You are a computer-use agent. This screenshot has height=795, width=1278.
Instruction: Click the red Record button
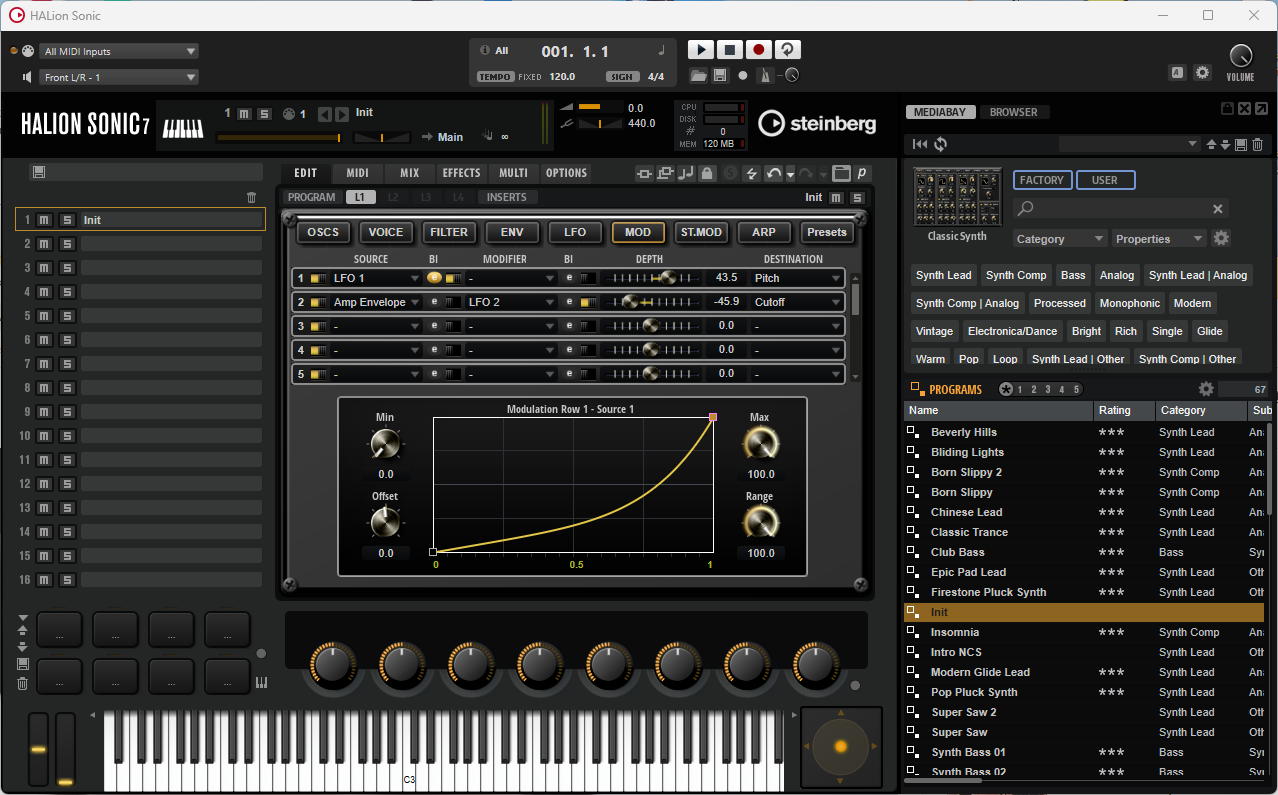click(x=759, y=50)
